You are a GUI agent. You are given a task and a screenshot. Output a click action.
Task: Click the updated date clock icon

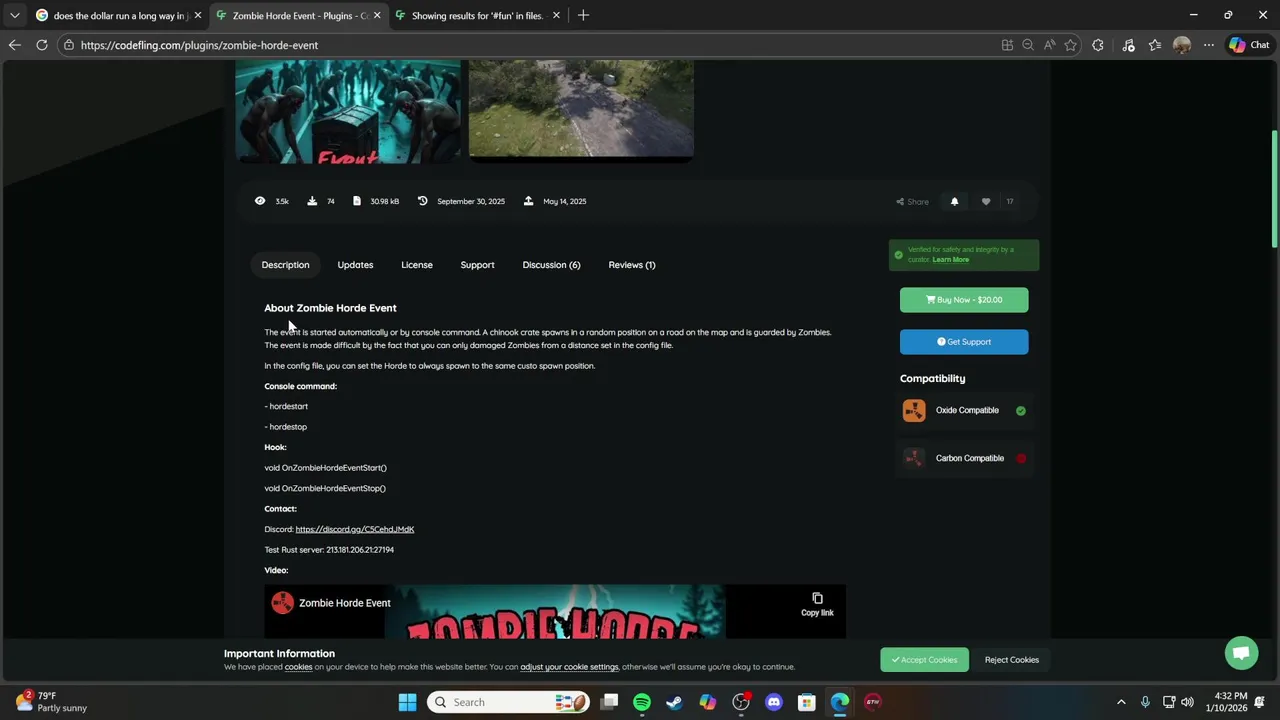pyautogui.click(x=423, y=201)
